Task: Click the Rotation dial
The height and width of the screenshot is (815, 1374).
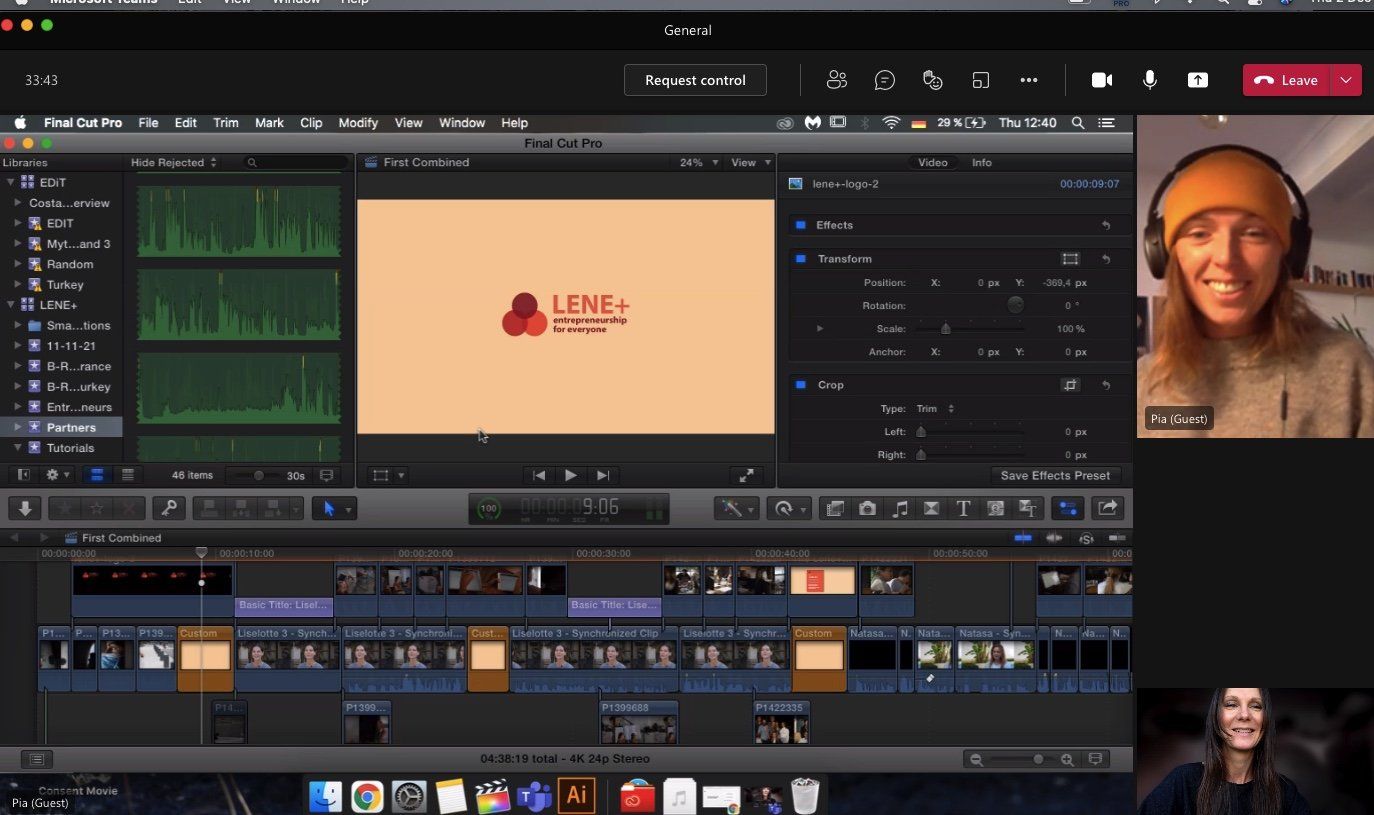Action: pos(1015,305)
